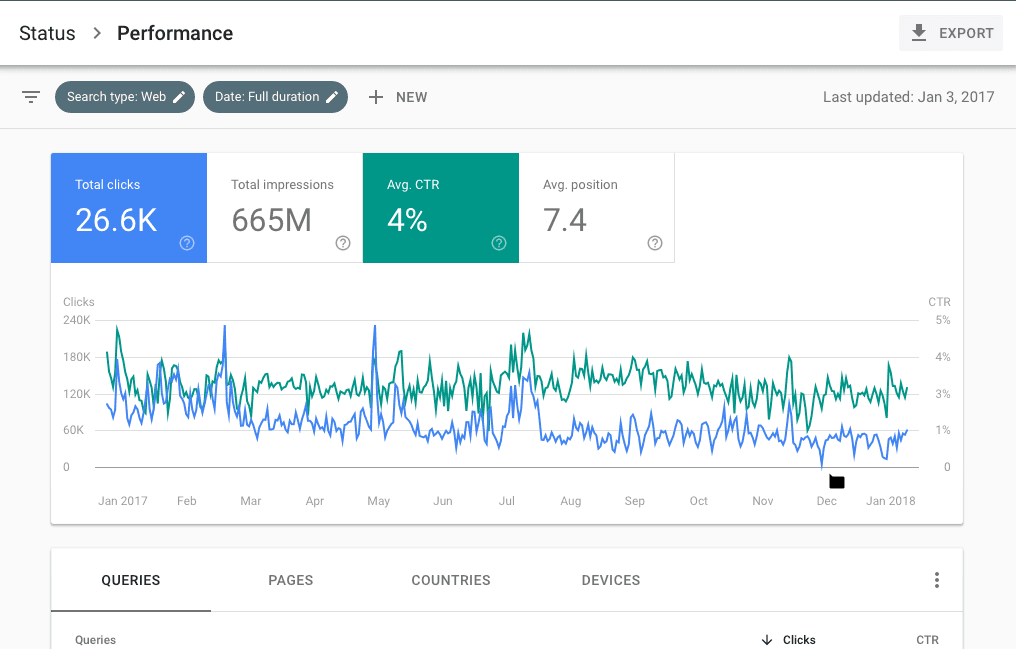
Task: Toggle the Total clicks metric card
Action: 129,208
